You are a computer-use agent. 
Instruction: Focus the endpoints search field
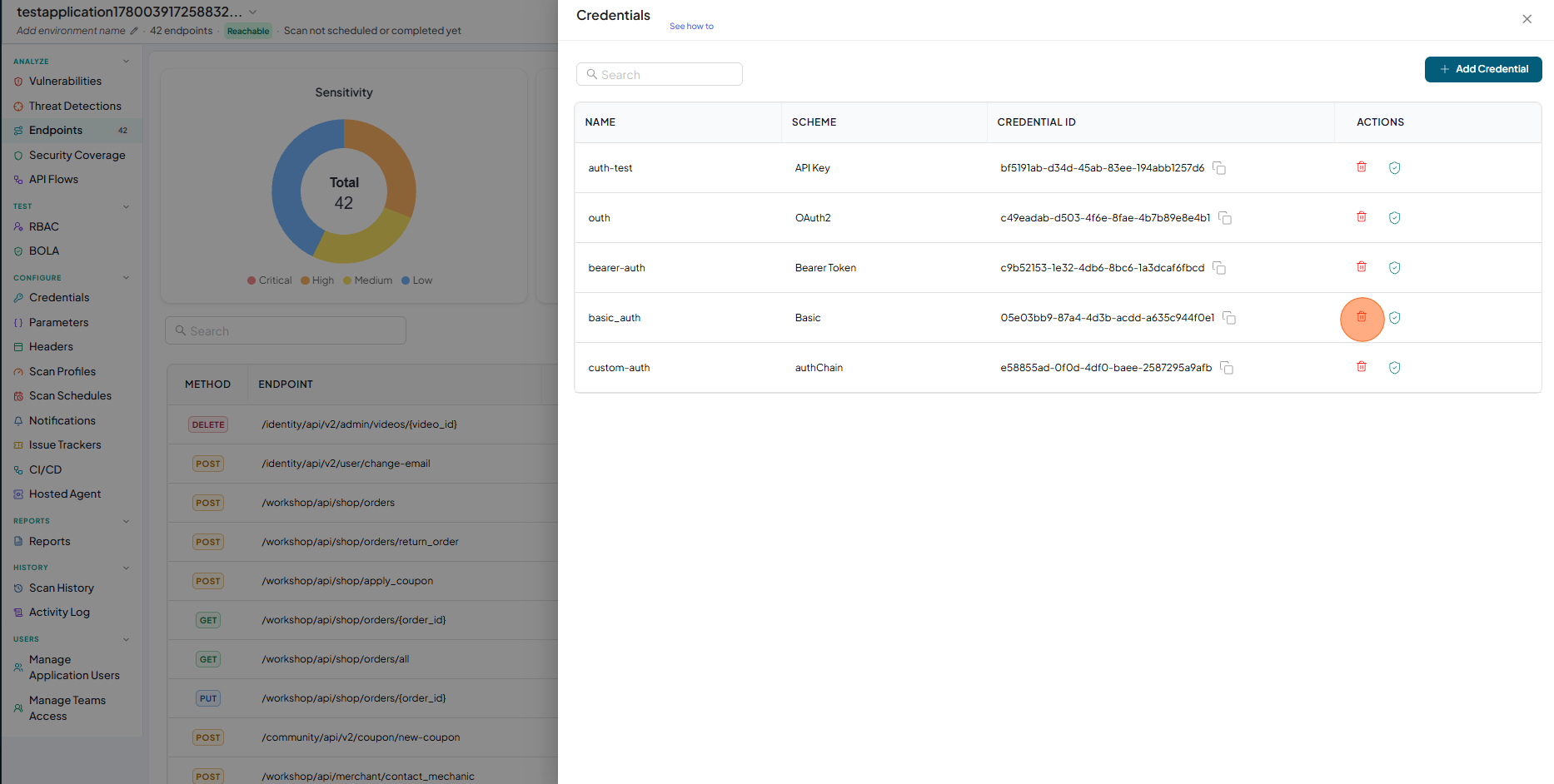coord(286,330)
